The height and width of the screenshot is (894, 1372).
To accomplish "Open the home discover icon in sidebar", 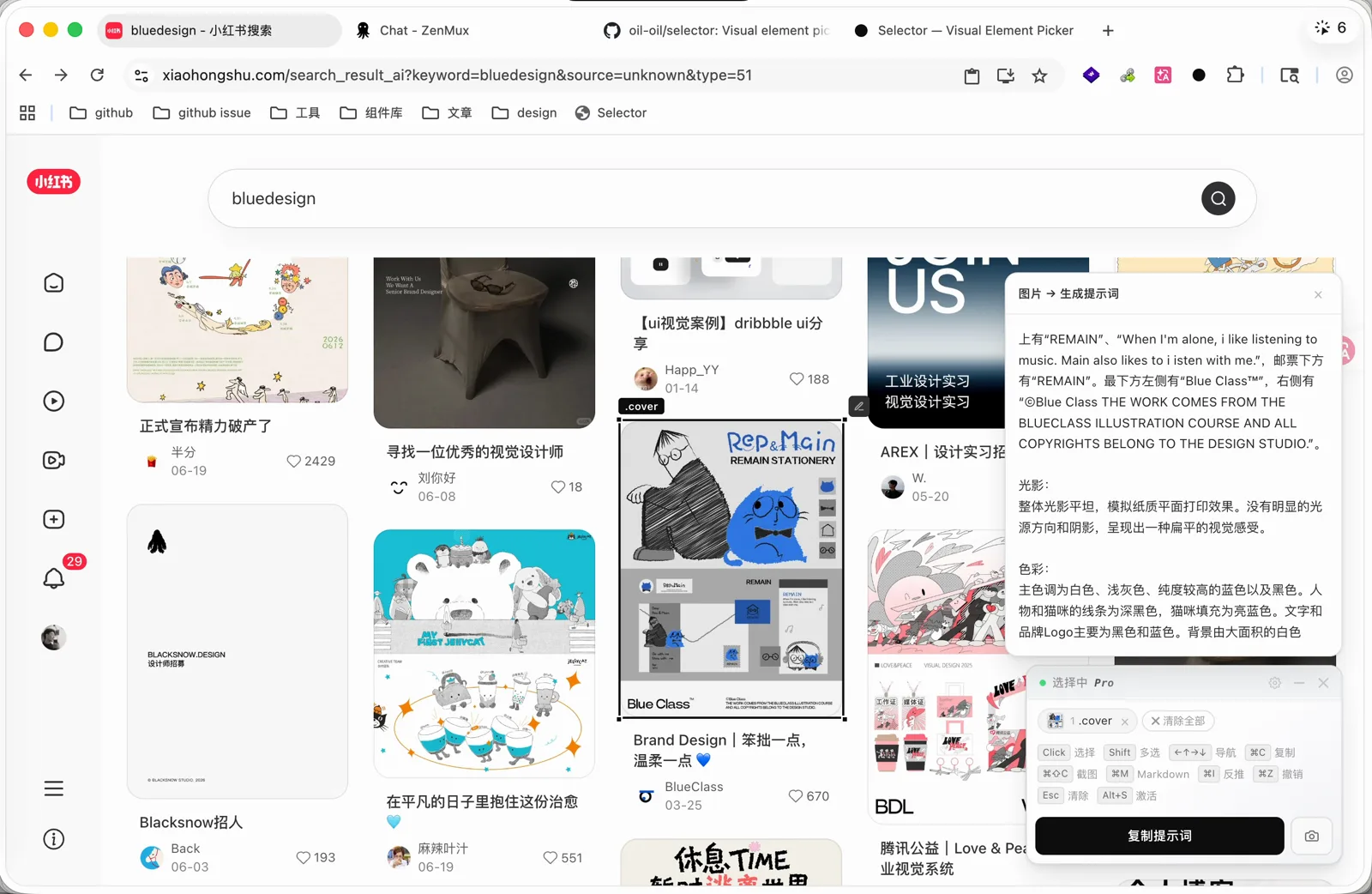I will click(53, 283).
